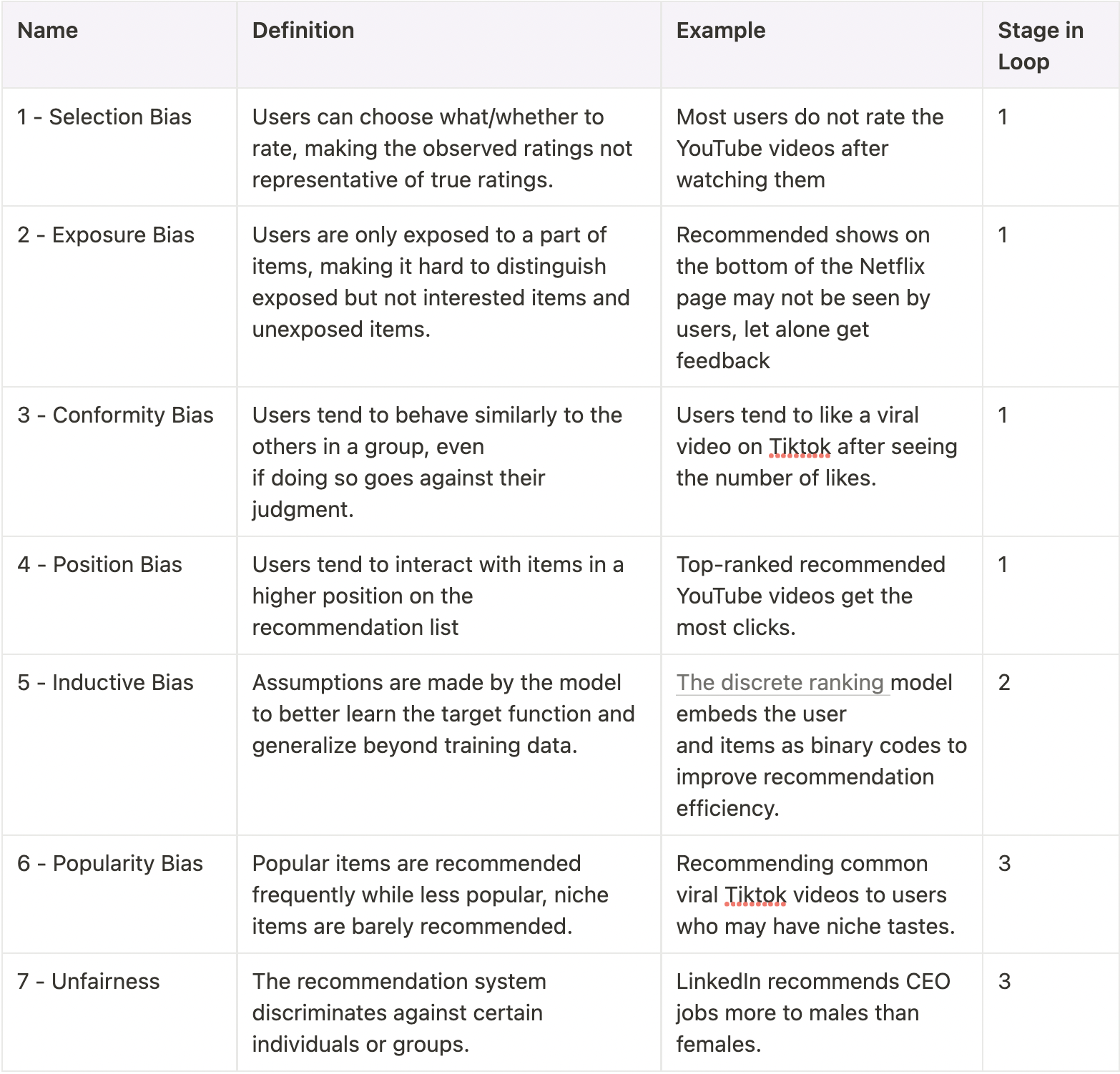1120x1074 pixels.
Task: Select the "5 - Inductive Bias" cell
Action: click(105, 683)
